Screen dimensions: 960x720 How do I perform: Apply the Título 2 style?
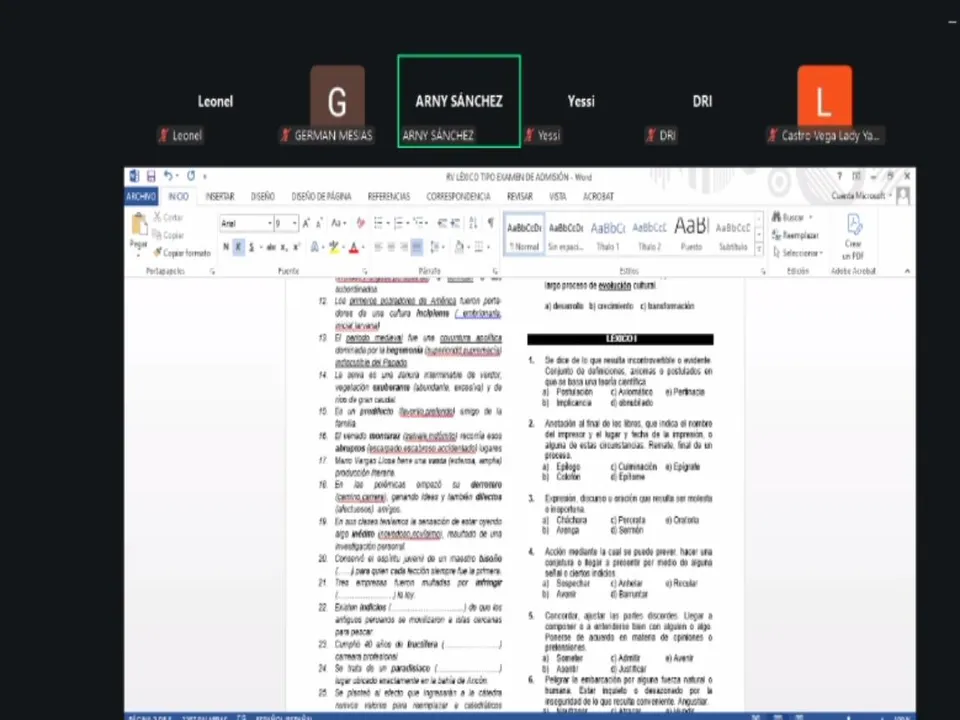tap(649, 236)
